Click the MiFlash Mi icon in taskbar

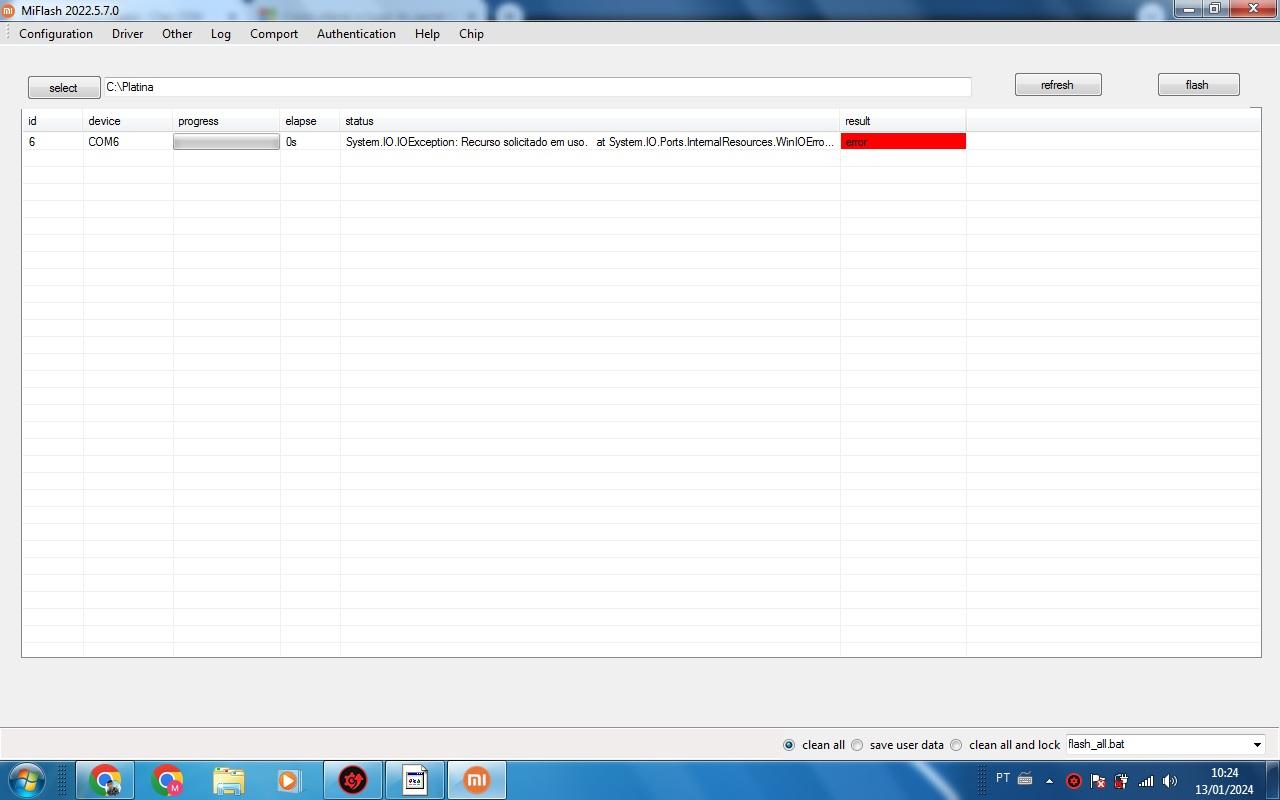point(477,780)
